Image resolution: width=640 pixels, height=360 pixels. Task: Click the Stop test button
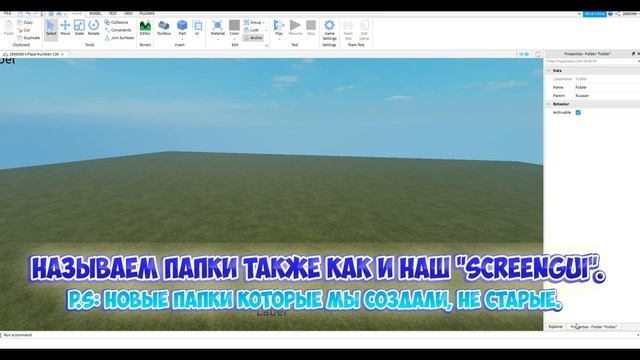coord(311,28)
